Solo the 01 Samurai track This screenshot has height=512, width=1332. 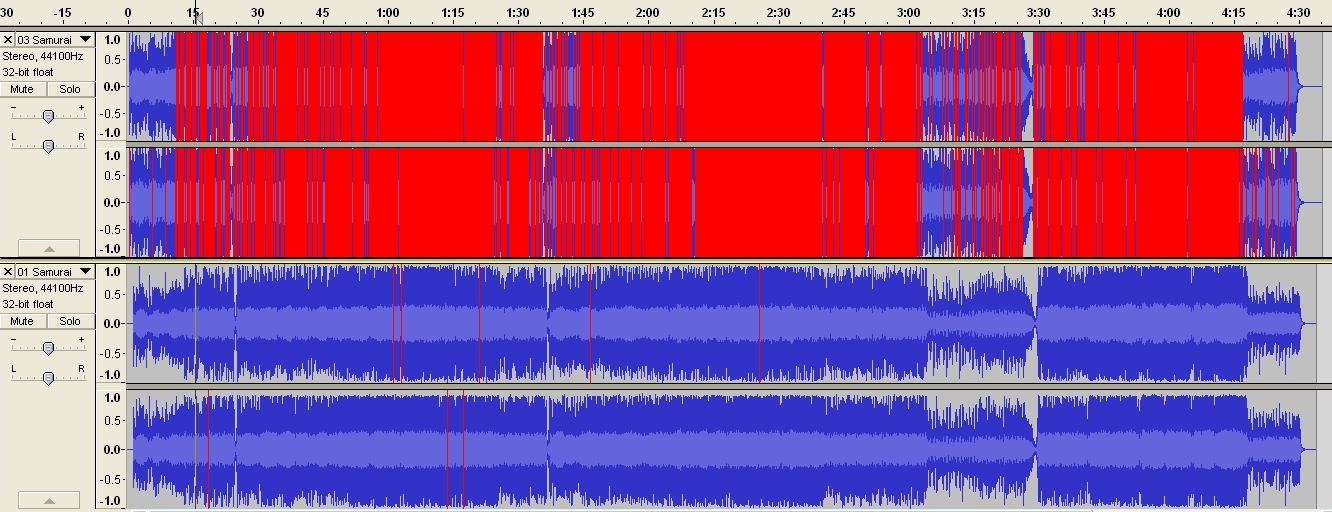pyautogui.click(x=69, y=321)
